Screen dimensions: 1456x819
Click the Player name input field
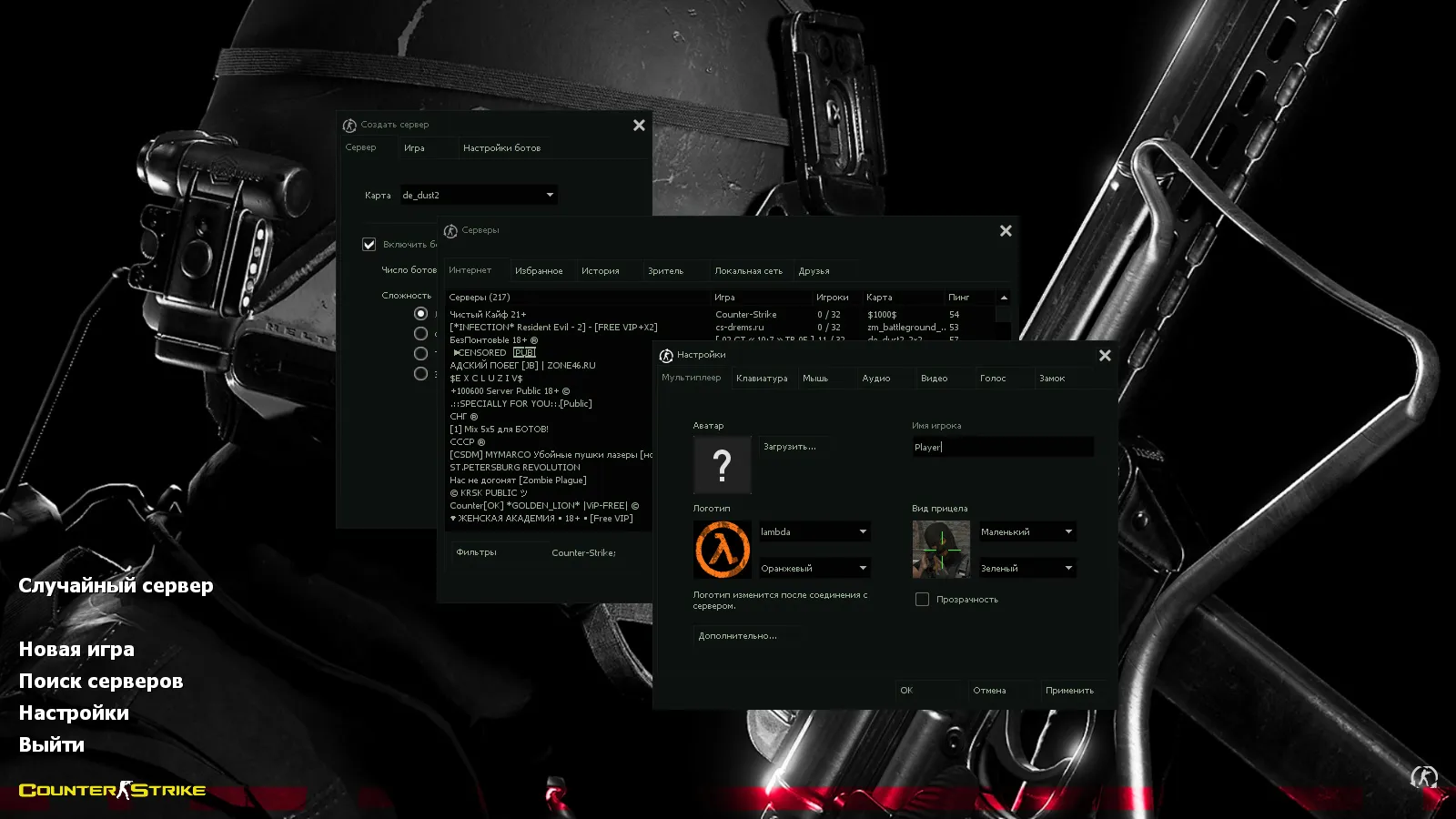coord(1001,446)
